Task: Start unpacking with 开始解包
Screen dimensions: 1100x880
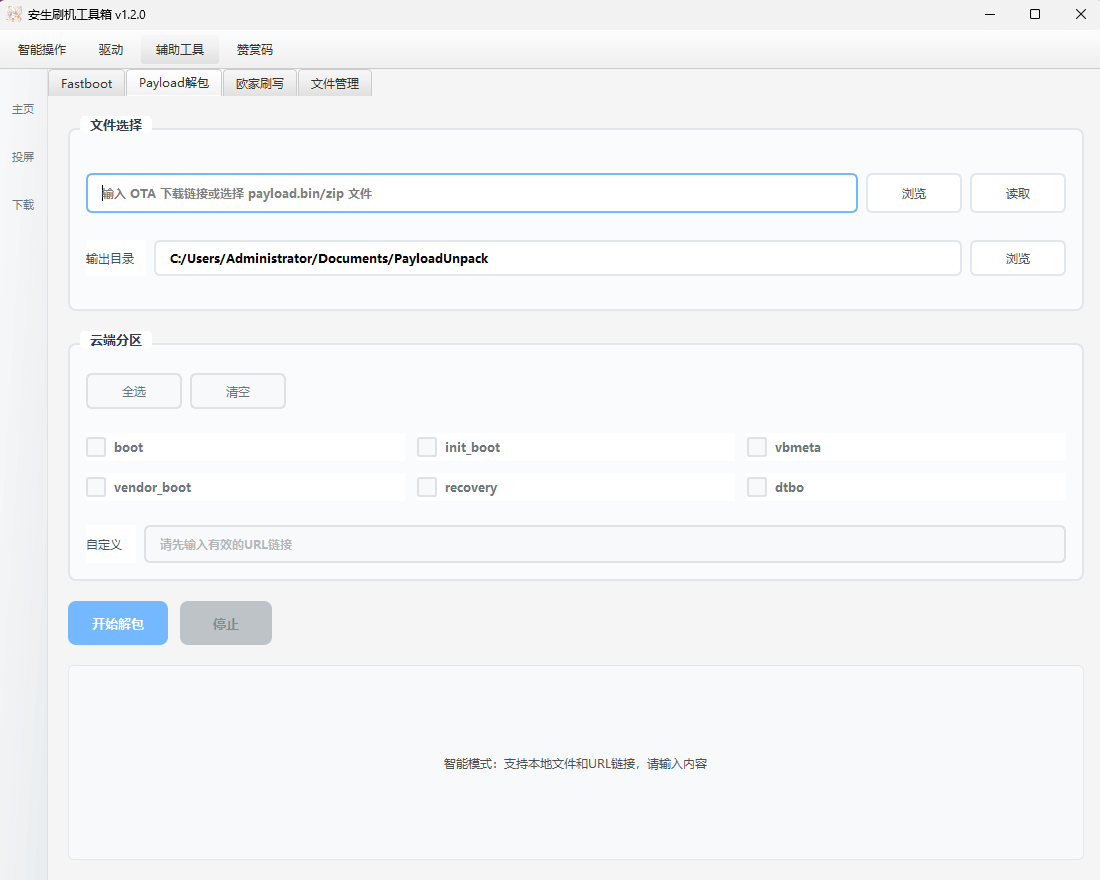Action: pyautogui.click(x=117, y=622)
